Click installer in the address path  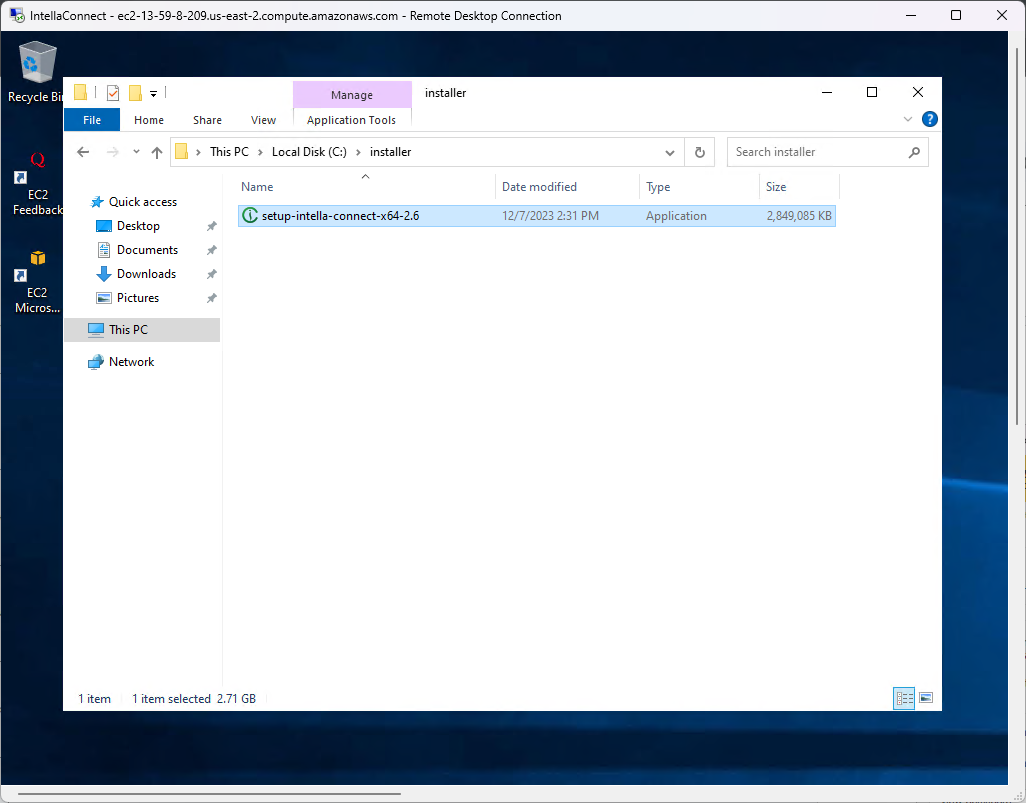[391, 152]
